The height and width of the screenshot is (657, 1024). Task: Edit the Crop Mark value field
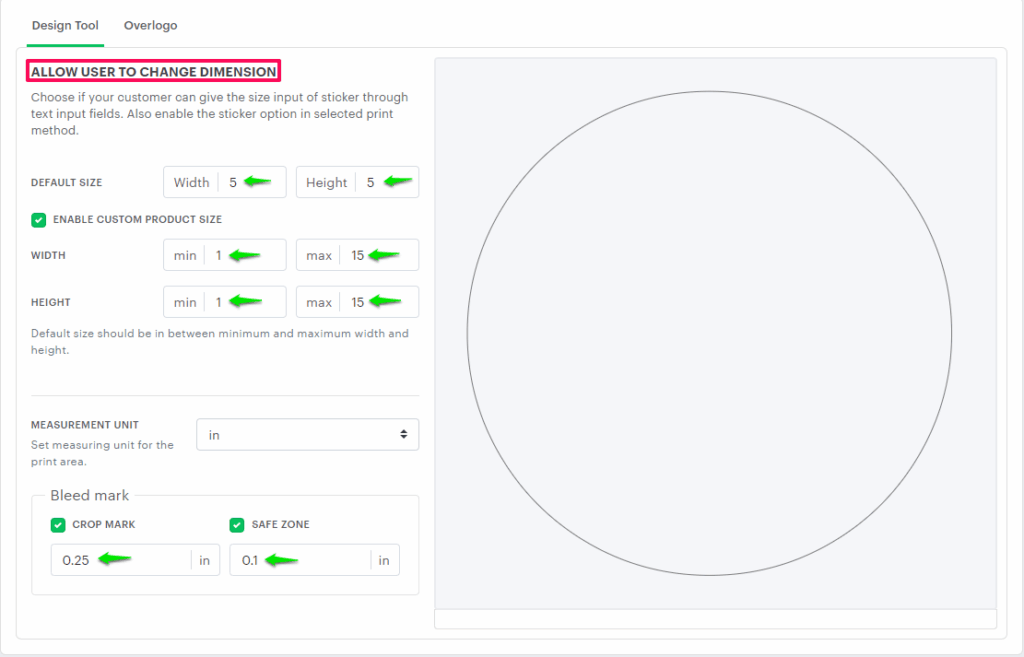pyautogui.click(x=120, y=560)
